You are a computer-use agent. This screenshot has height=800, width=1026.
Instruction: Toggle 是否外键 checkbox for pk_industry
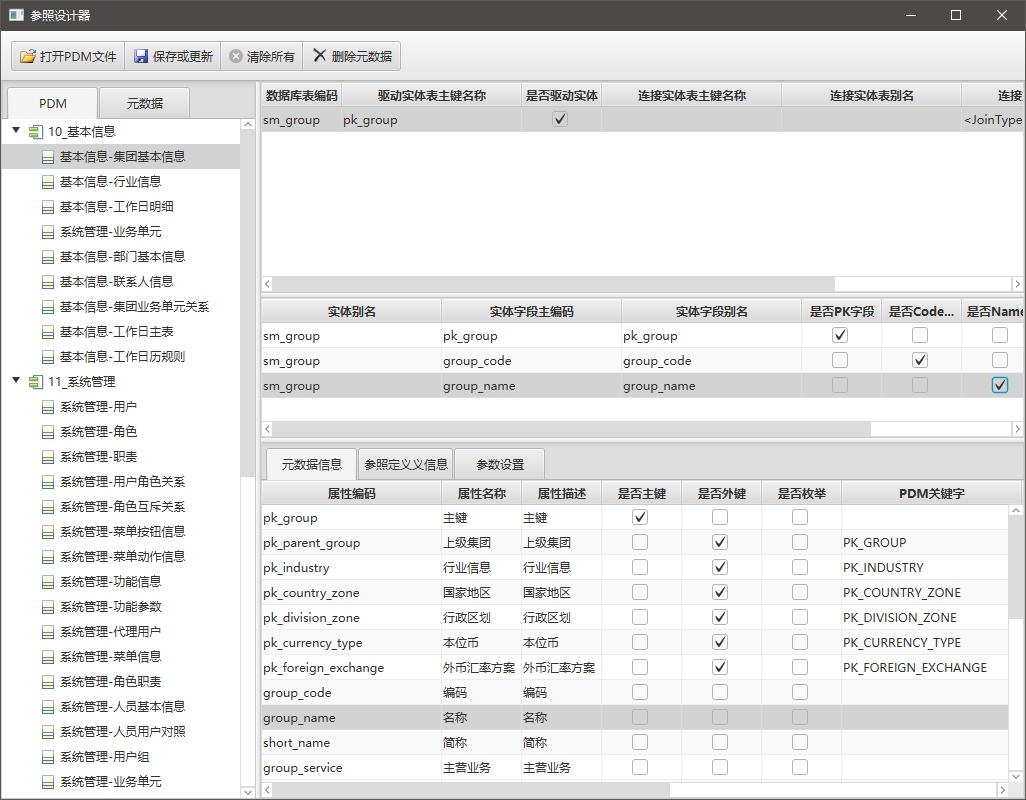pyautogui.click(x=720, y=567)
